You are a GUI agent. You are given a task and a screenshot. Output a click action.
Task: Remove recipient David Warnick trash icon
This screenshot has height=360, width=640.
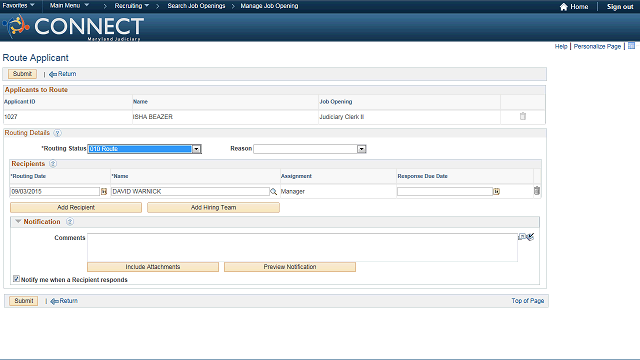(537, 191)
